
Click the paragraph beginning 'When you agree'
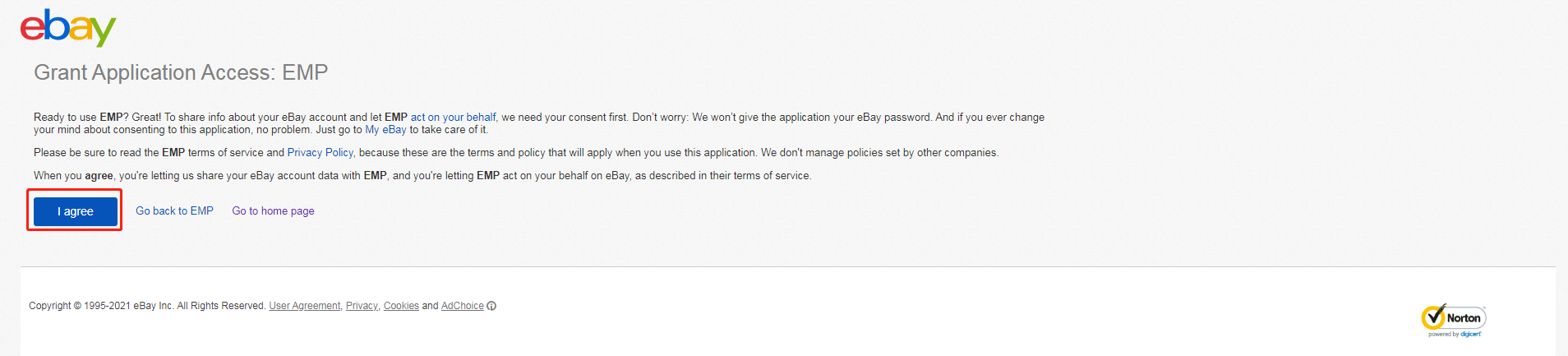[x=422, y=176]
